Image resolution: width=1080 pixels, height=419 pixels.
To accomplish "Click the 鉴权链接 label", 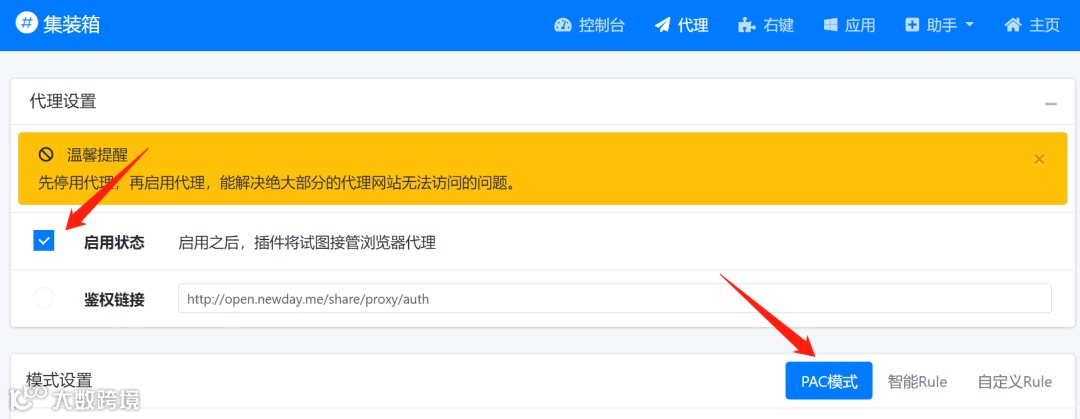I will [114, 299].
